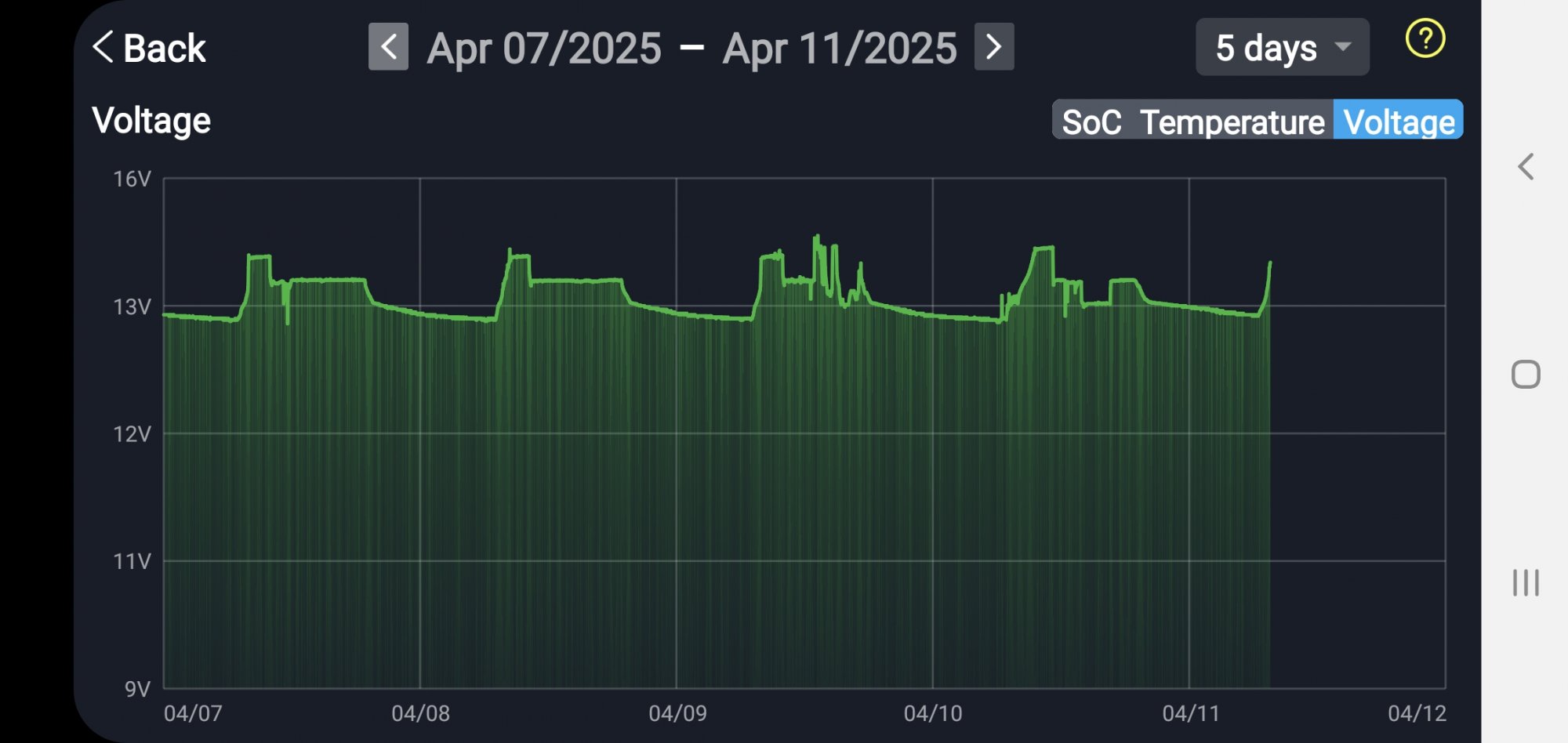Tap the Android back navigation arrow
The image size is (1568, 743).
1525,167
